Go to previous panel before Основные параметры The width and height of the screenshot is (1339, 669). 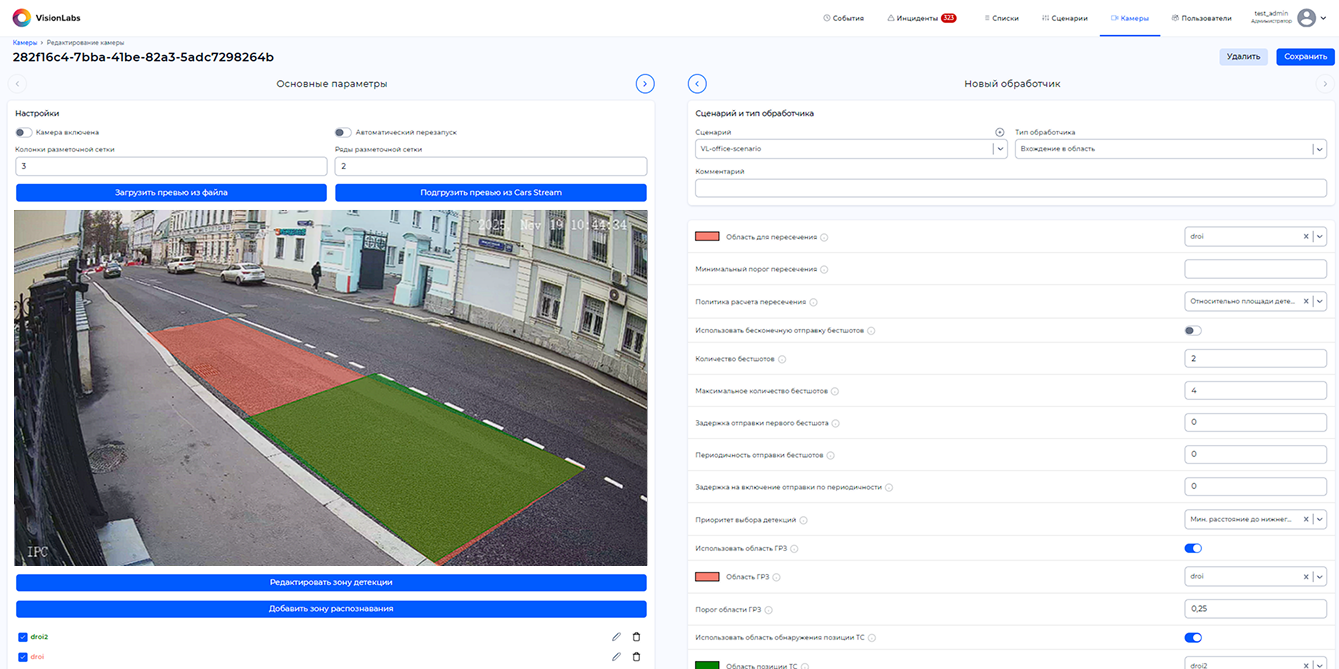click(17, 84)
